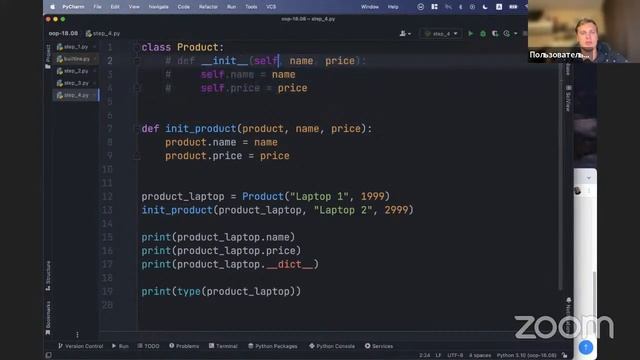The width and height of the screenshot is (640, 360).
Task: Click the 4 spaces indent indicator
Action: click(480, 356)
